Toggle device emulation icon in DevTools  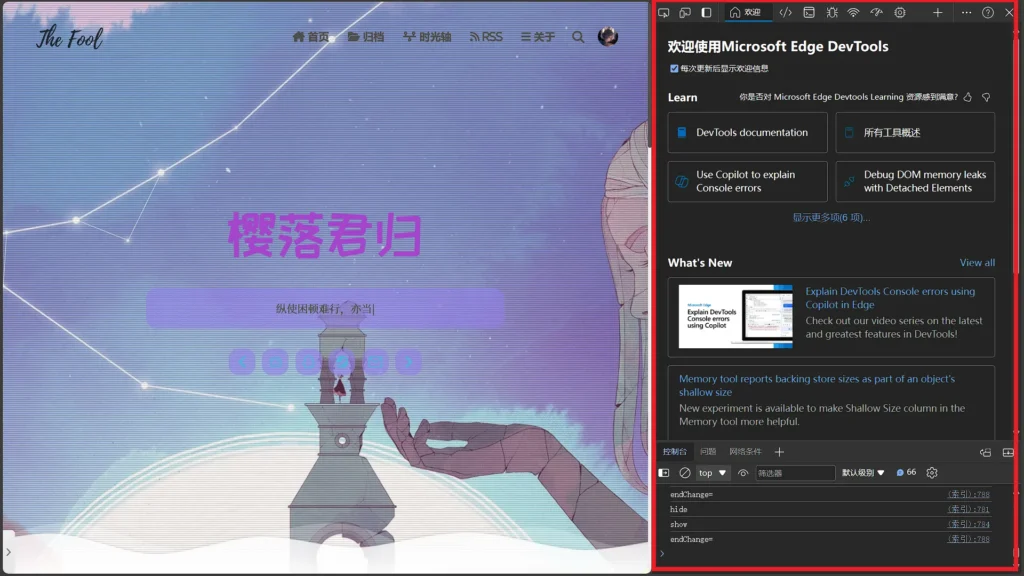click(685, 12)
